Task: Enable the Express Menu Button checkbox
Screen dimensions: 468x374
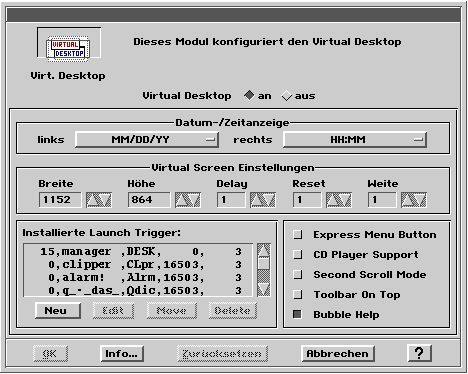Action: tap(297, 235)
